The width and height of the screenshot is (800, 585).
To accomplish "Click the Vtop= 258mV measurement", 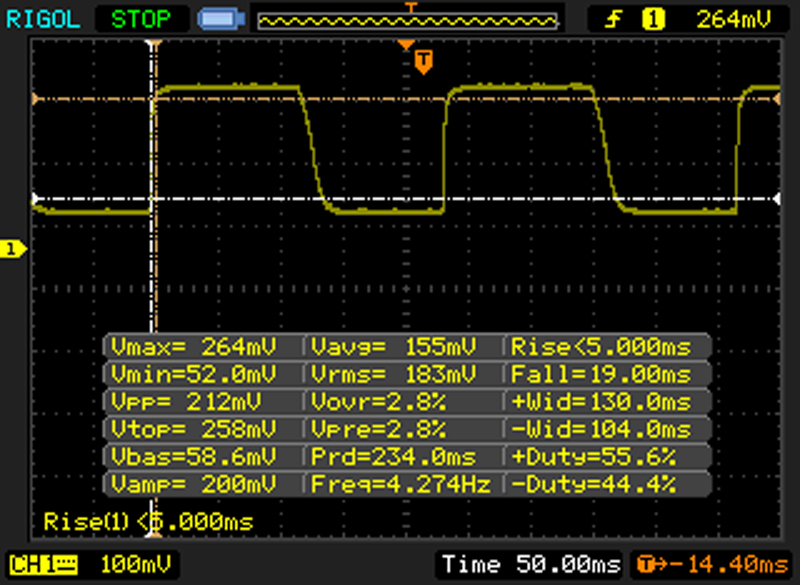I will 193,429.
